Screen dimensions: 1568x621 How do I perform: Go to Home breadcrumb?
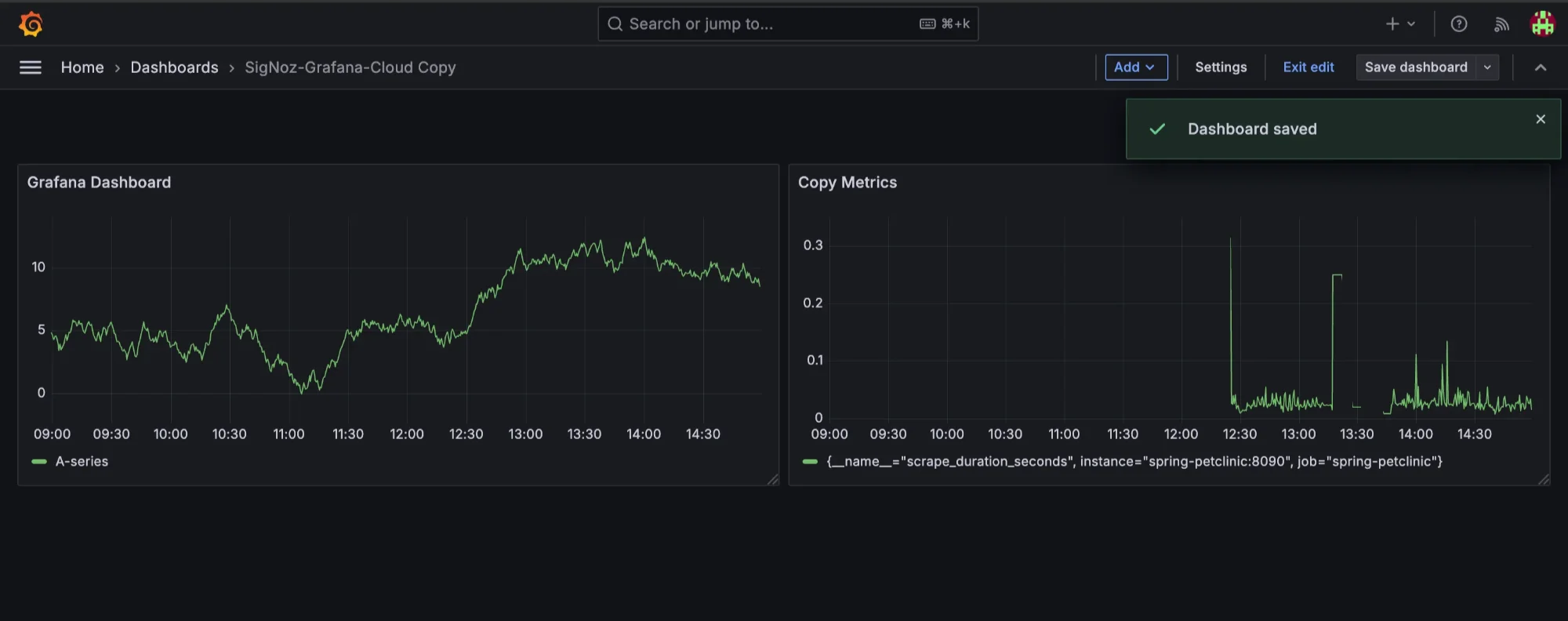(82, 67)
